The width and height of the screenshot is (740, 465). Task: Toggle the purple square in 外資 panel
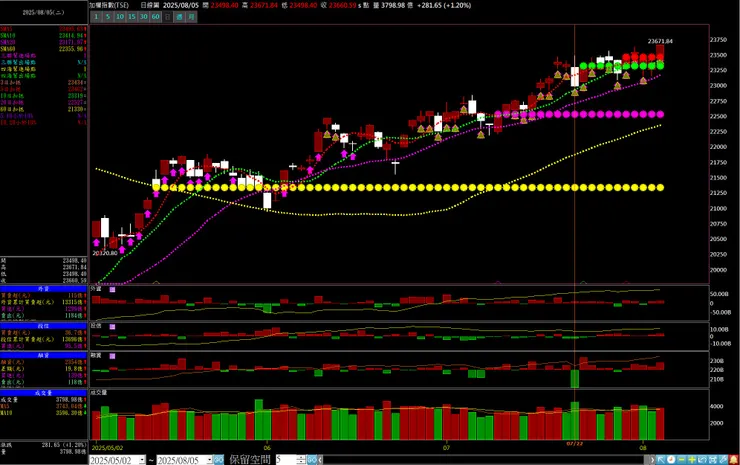[x=112, y=290]
